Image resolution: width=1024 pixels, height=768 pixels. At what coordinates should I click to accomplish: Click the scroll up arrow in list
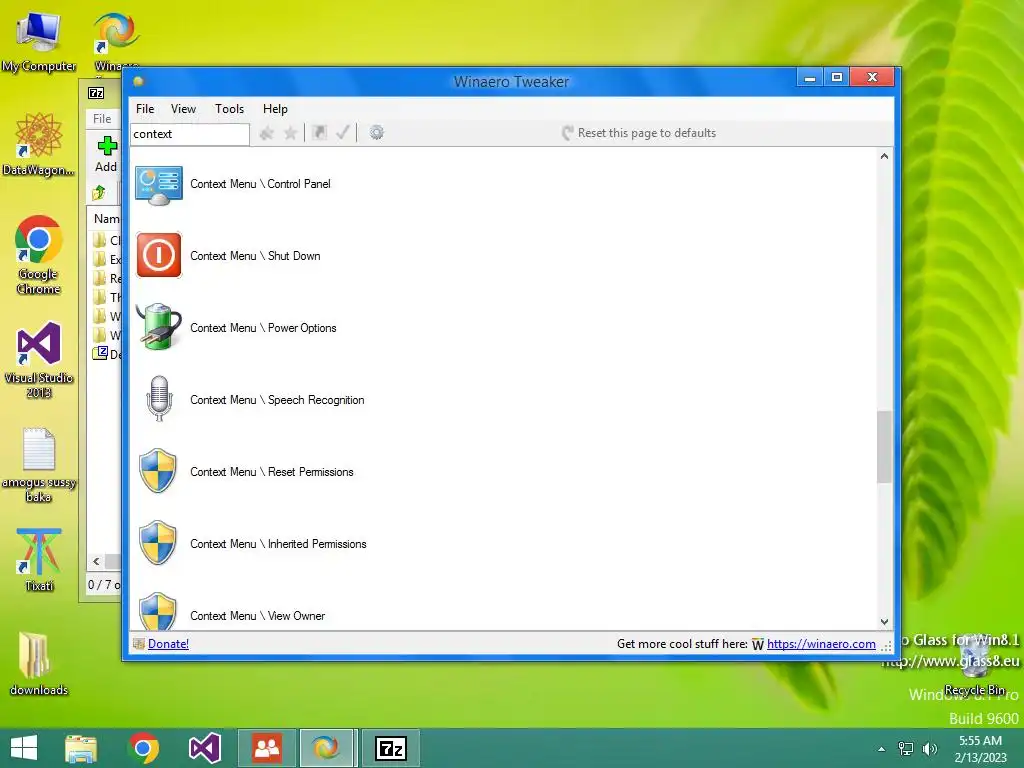[x=884, y=156]
